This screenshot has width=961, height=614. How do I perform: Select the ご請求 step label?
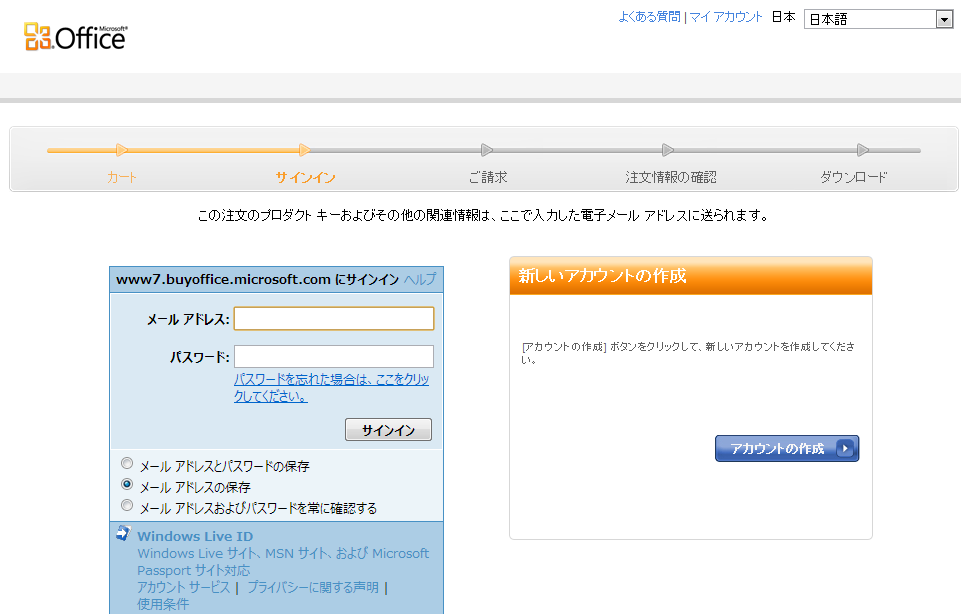488,178
